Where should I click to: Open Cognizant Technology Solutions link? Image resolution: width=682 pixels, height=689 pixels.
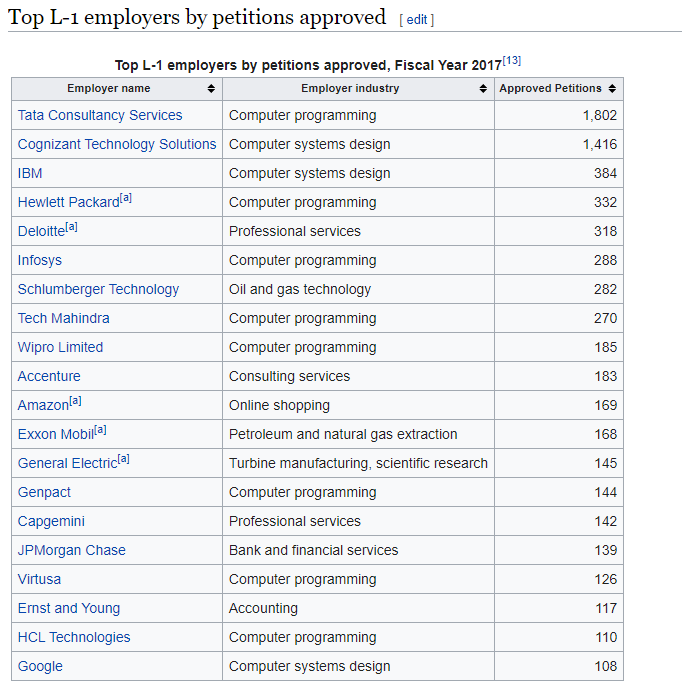[x=117, y=144]
